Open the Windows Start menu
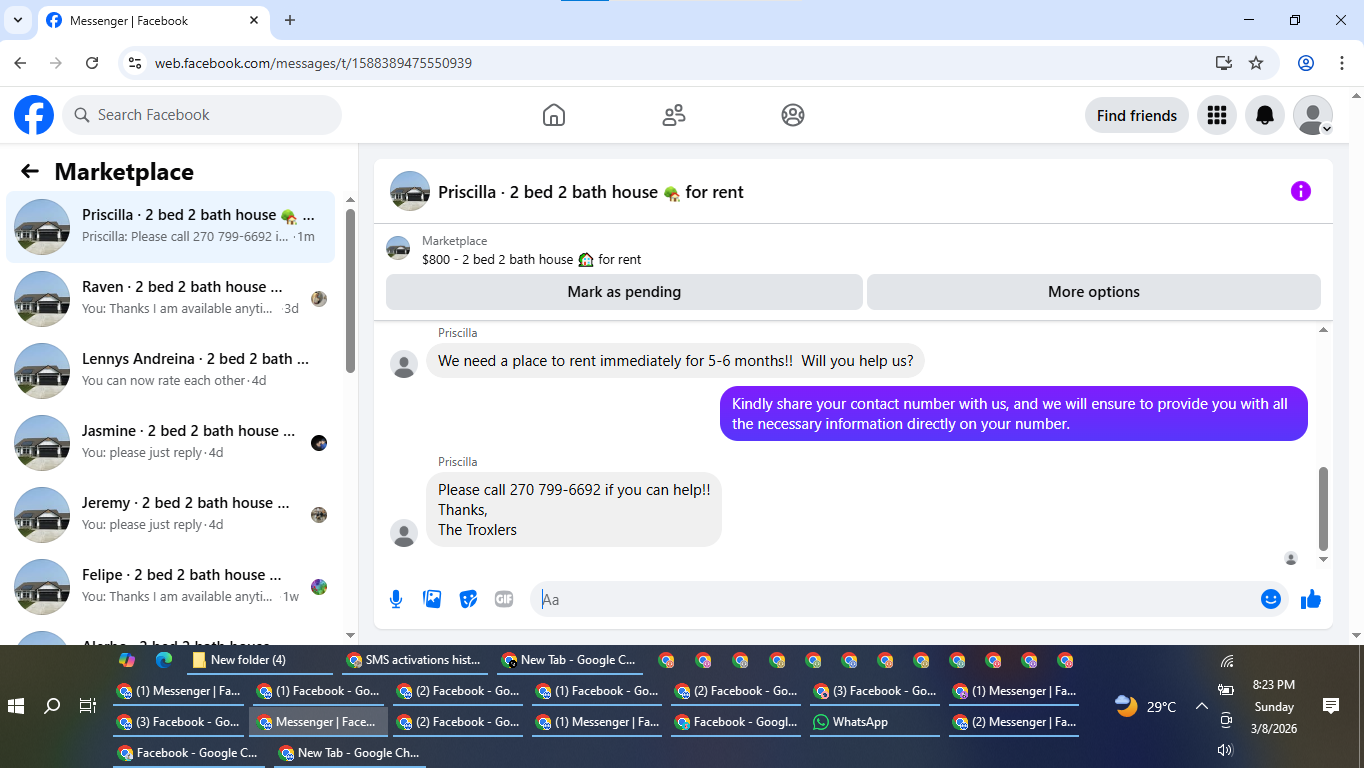 pos(16,706)
